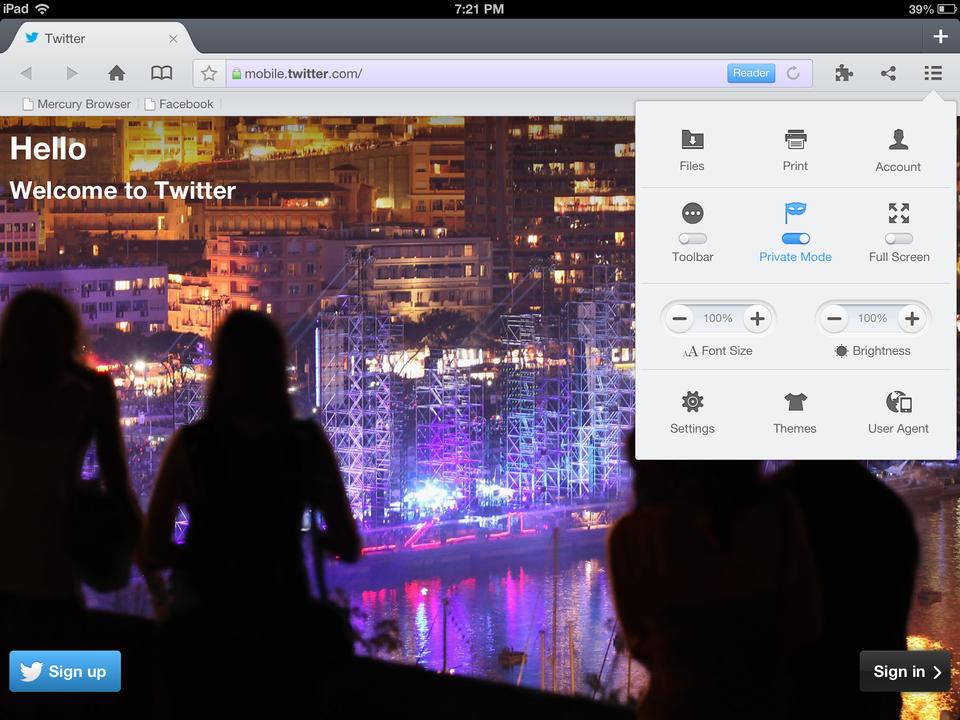Tap the Brightness label
This screenshot has height=720, width=960.
click(881, 351)
